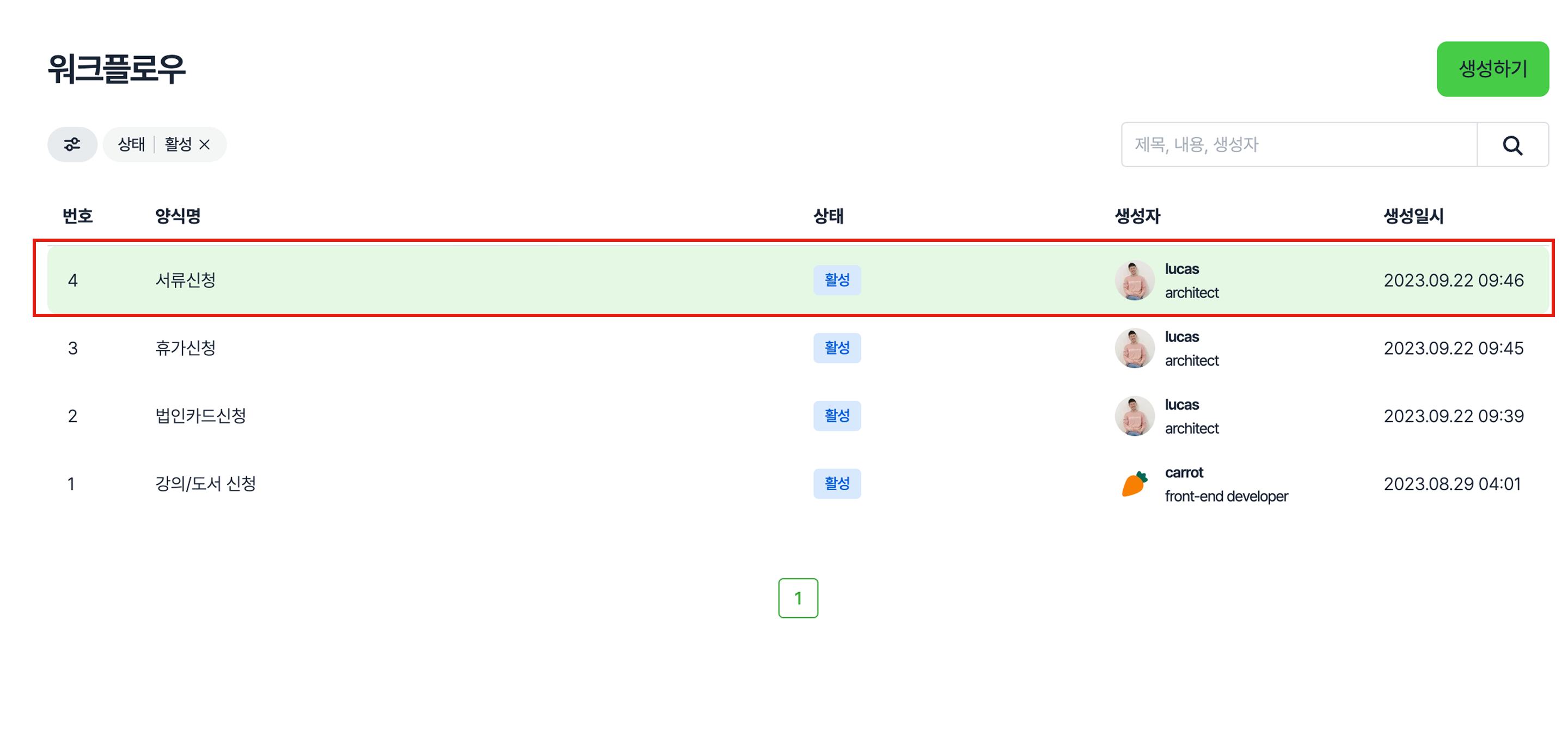Click the magnifying glass search icon

(1512, 145)
